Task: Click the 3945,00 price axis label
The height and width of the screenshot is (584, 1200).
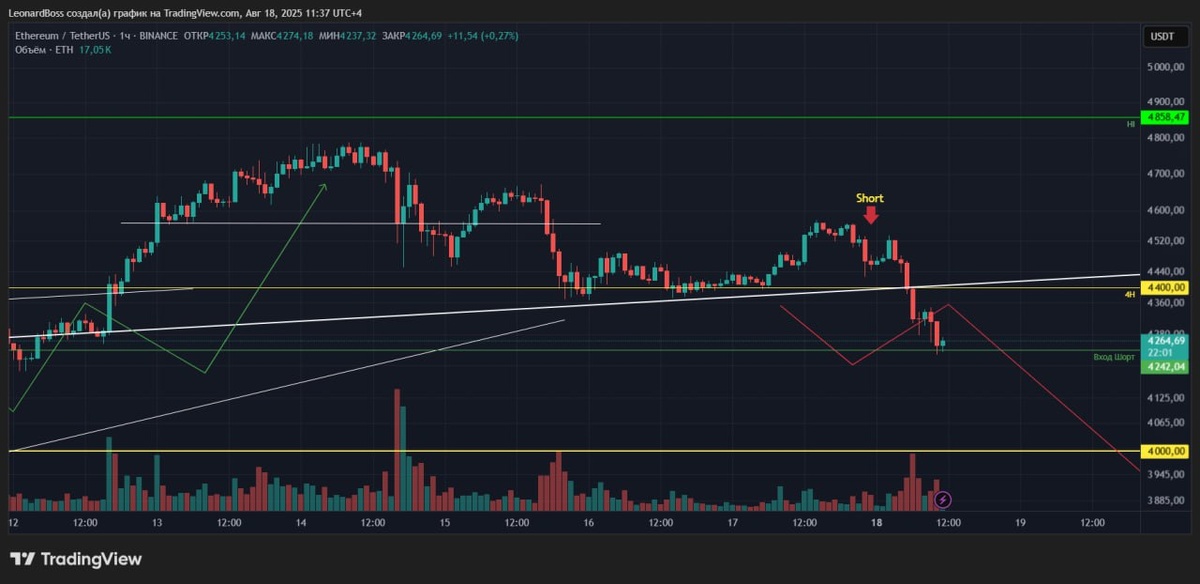Action: pyautogui.click(x=1167, y=475)
